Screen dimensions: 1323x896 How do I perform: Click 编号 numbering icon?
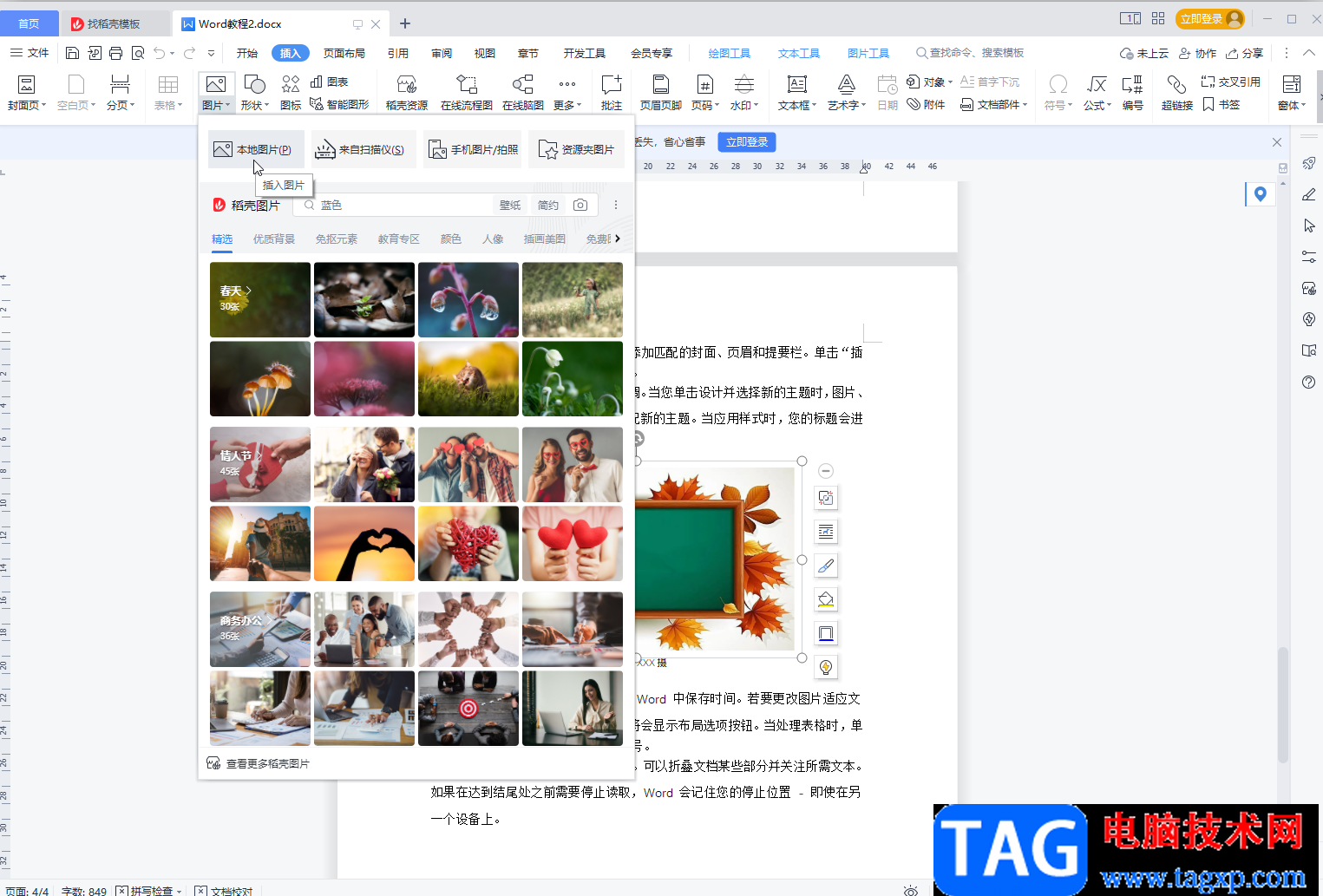[1132, 93]
